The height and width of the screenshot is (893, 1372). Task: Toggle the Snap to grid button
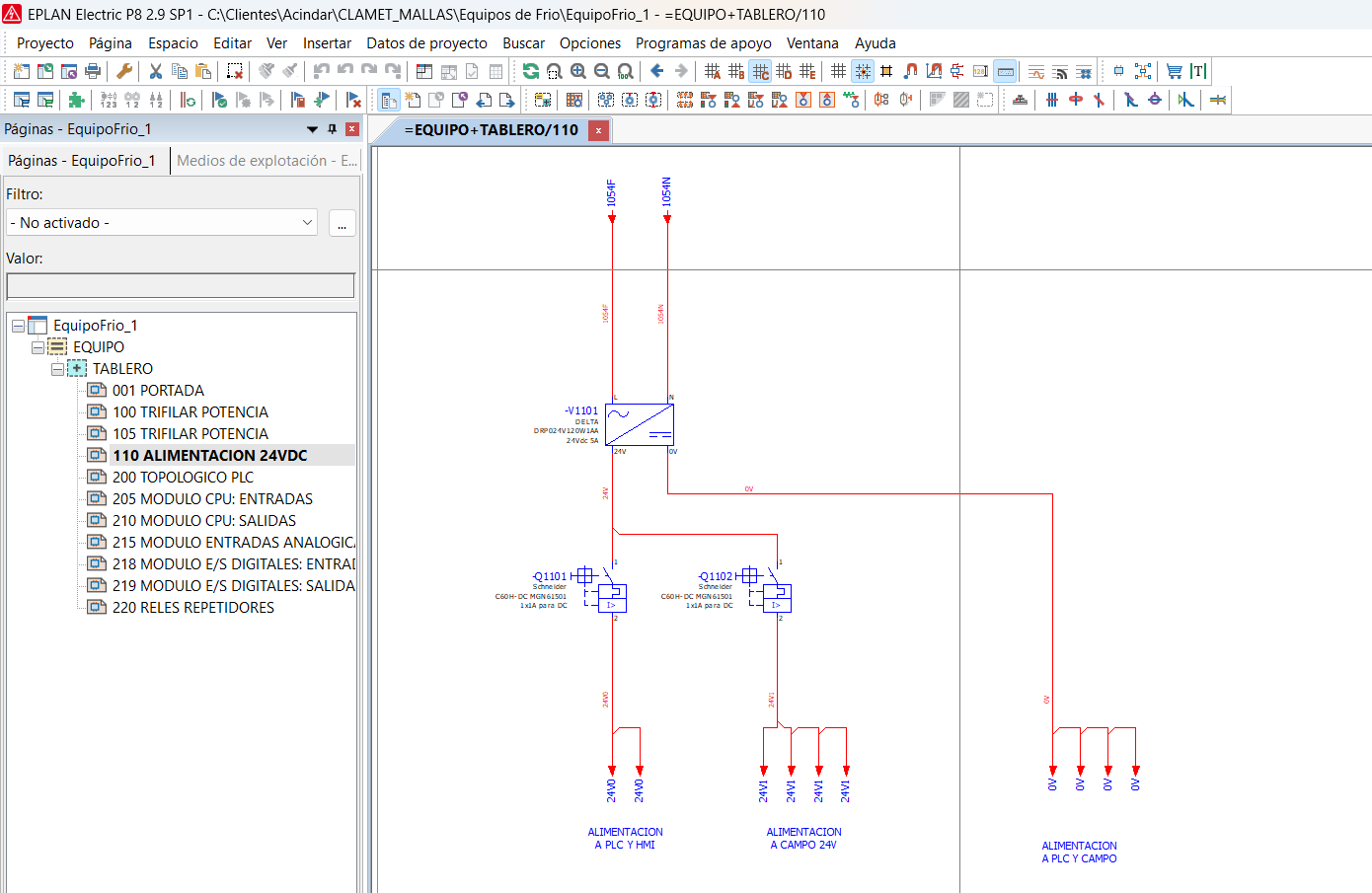click(x=863, y=71)
